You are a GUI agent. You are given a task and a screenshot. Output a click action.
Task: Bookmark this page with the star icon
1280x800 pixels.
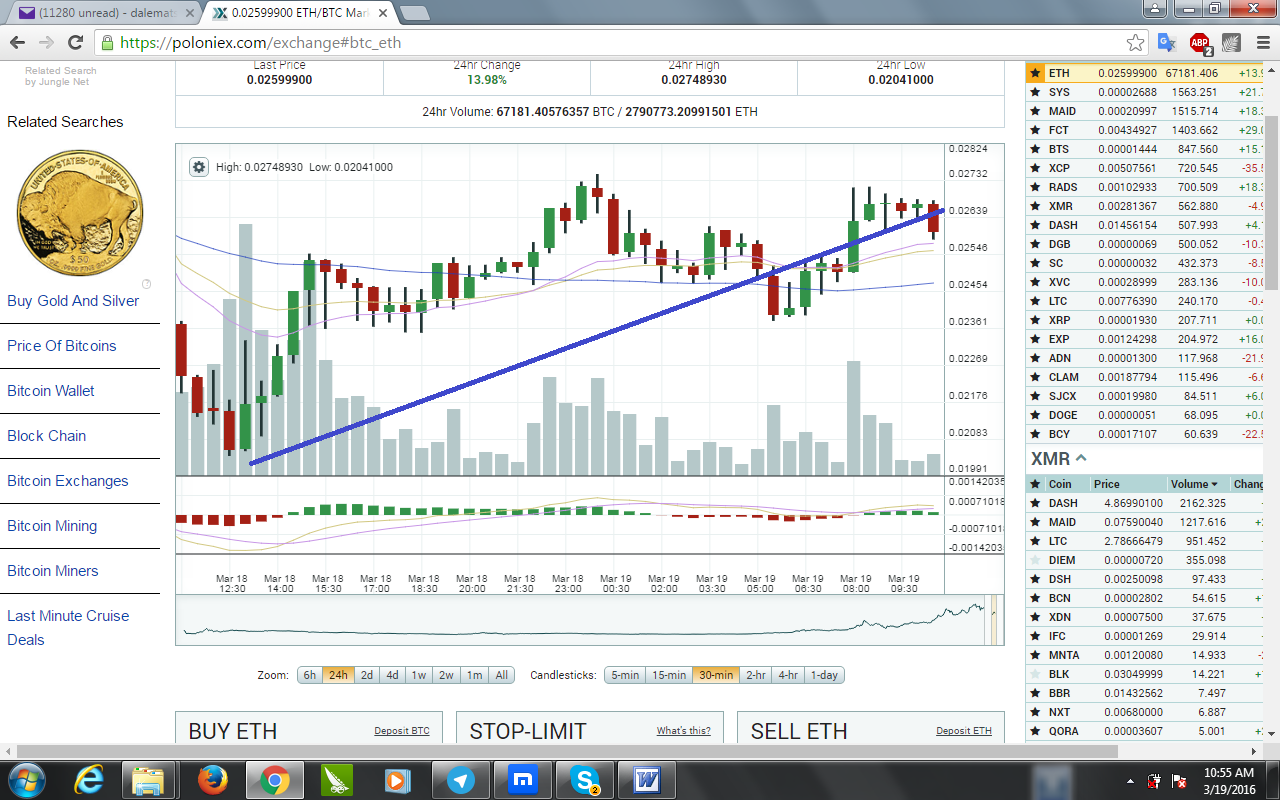1135,43
